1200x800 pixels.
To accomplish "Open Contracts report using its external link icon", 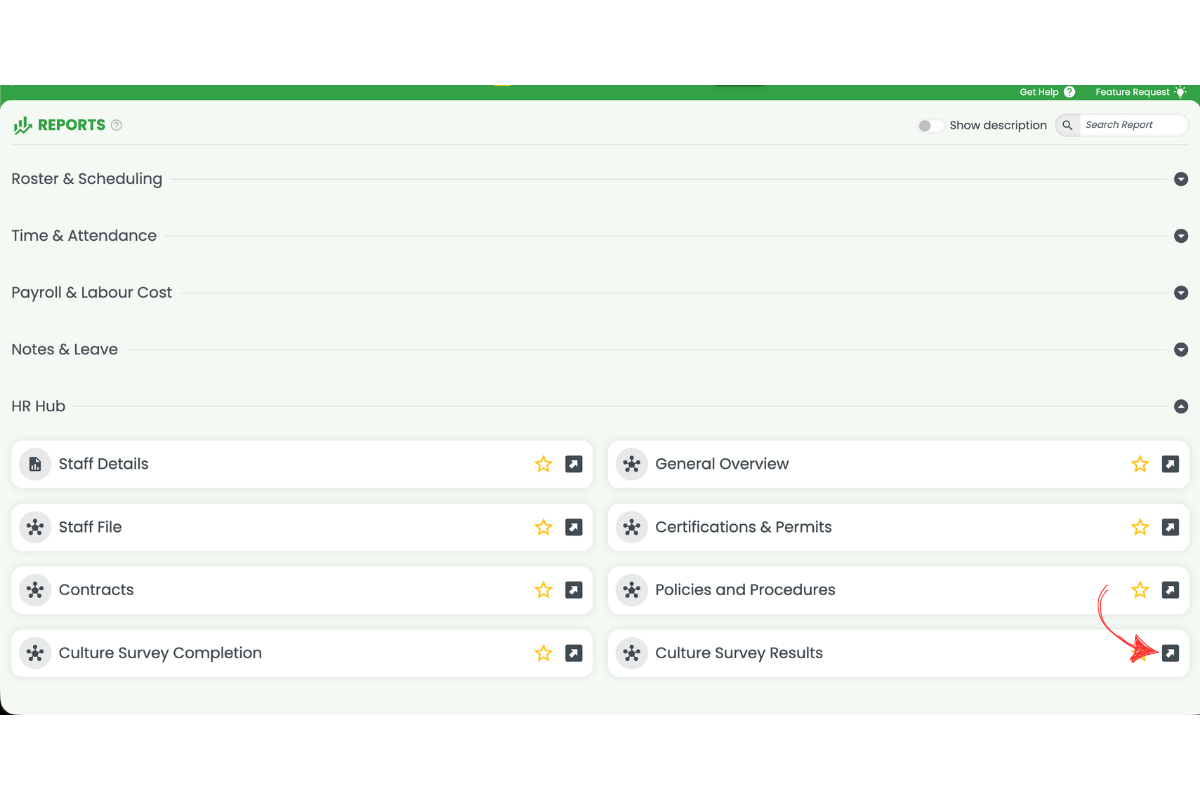I will (573, 590).
